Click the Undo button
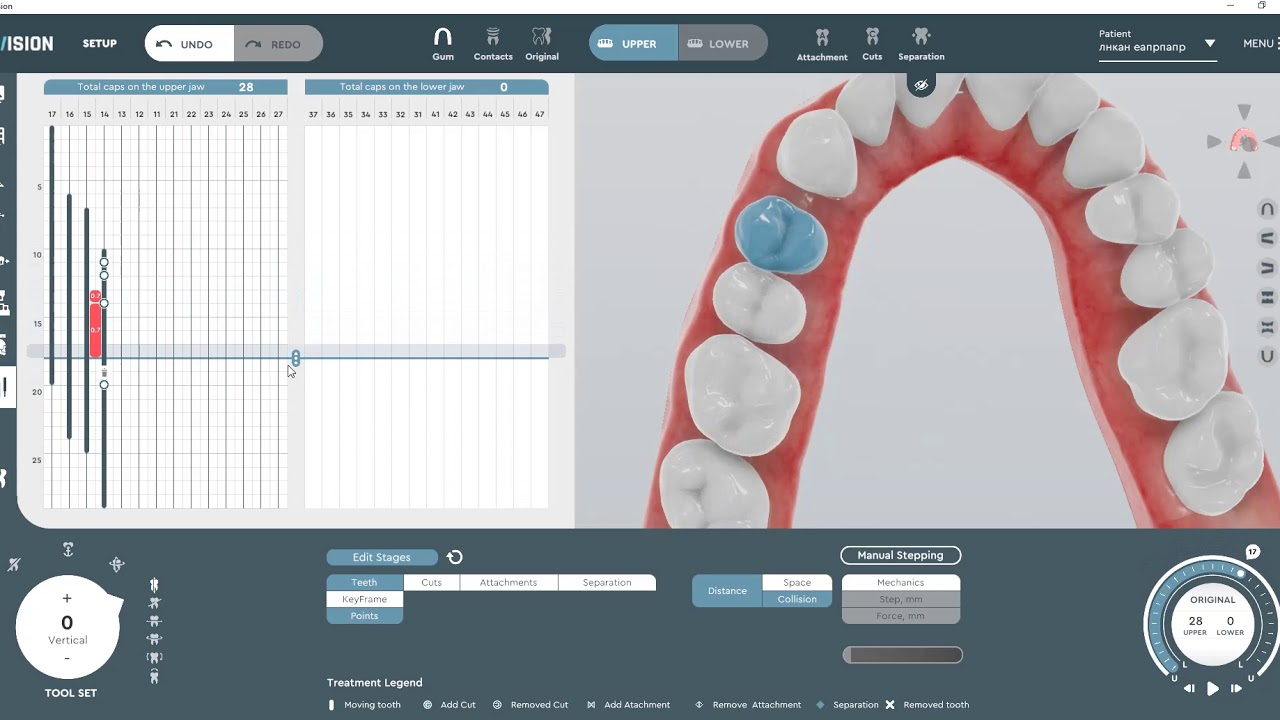 pyautogui.click(x=190, y=44)
